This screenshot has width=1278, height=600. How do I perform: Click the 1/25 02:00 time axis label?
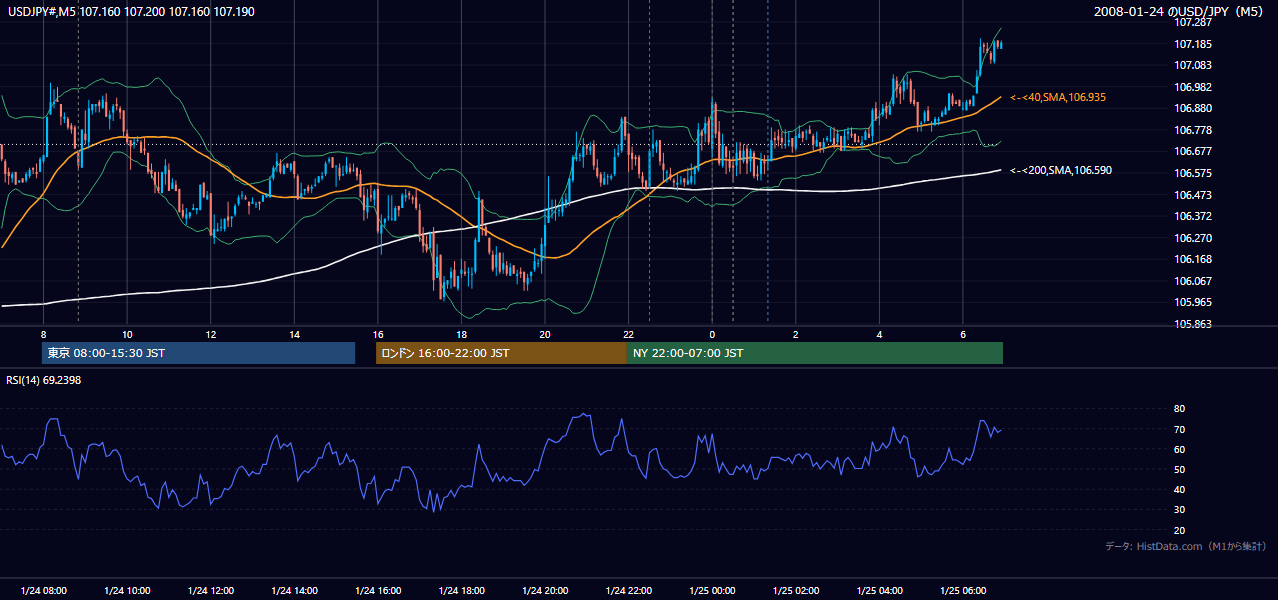[796, 591]
